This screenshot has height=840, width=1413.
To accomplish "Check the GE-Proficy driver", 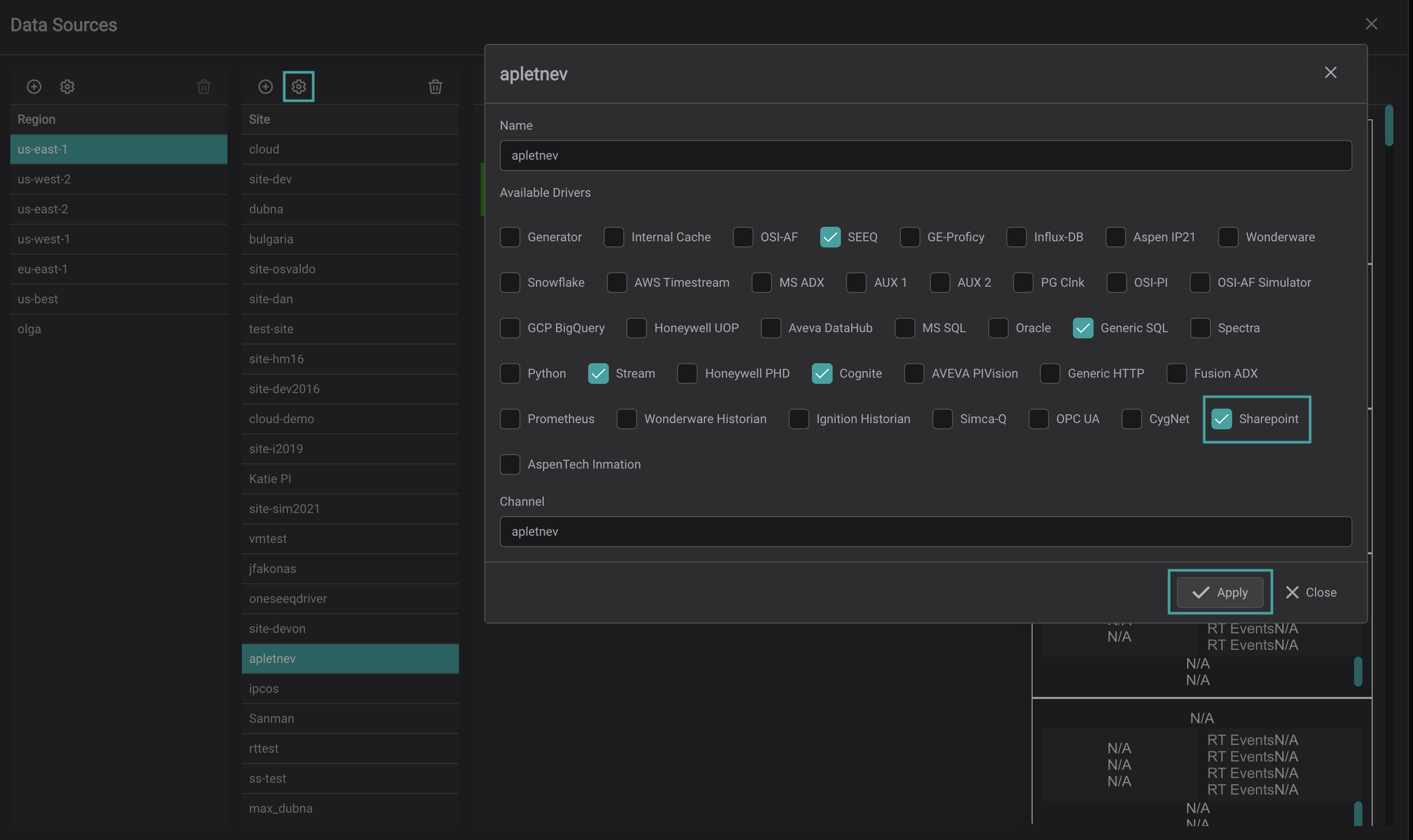I will click(910, 237).
